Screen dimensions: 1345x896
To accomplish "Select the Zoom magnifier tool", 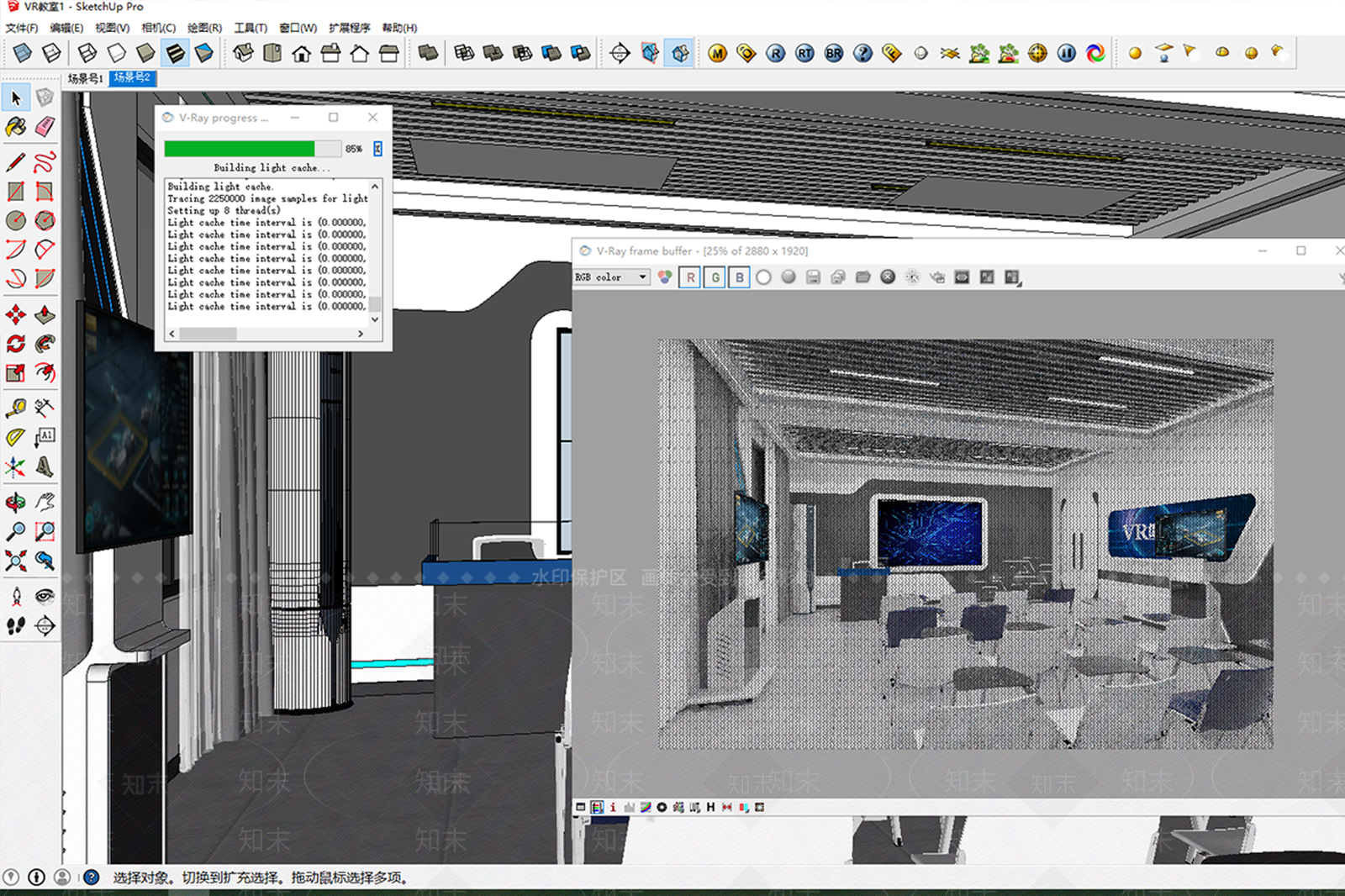I will (16, 531).
